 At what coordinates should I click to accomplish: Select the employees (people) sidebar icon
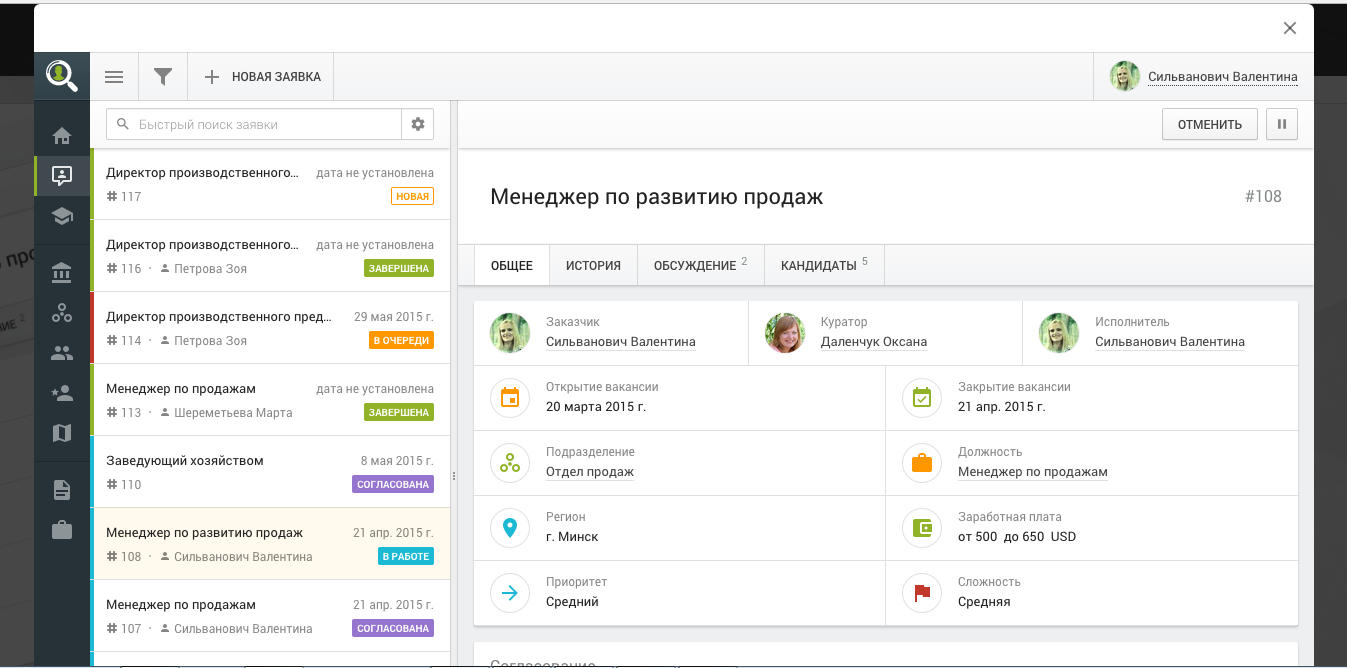[x=62, y=352]
